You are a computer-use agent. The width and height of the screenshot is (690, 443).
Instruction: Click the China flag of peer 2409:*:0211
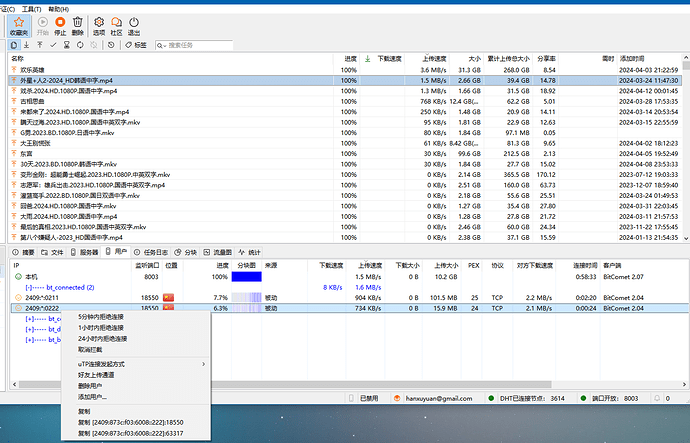(x=168, y=298)
